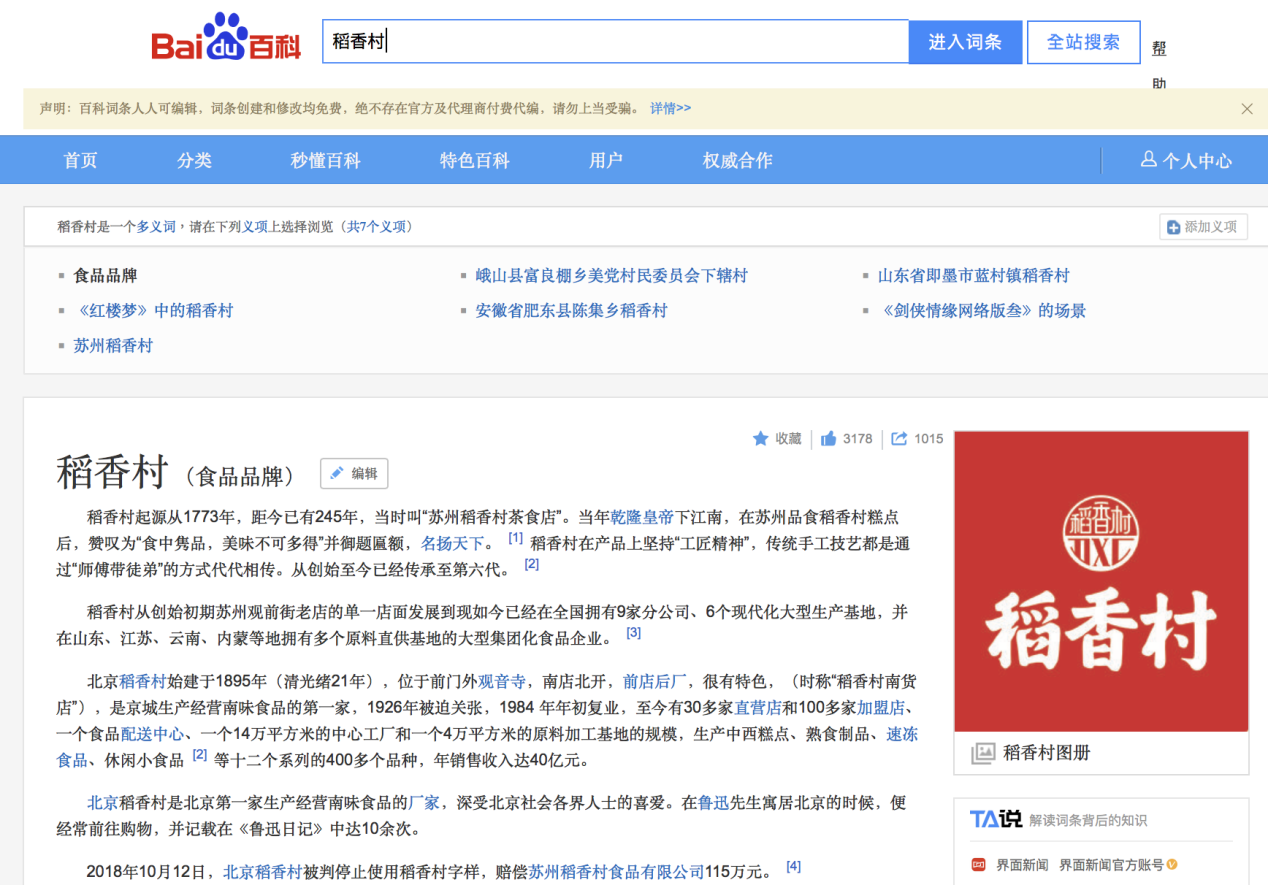This screenshot has width=1268, height=885.
Task: Click reference [1] after 名扬天下
Action: pyautogui.click(x=516, y=538)
